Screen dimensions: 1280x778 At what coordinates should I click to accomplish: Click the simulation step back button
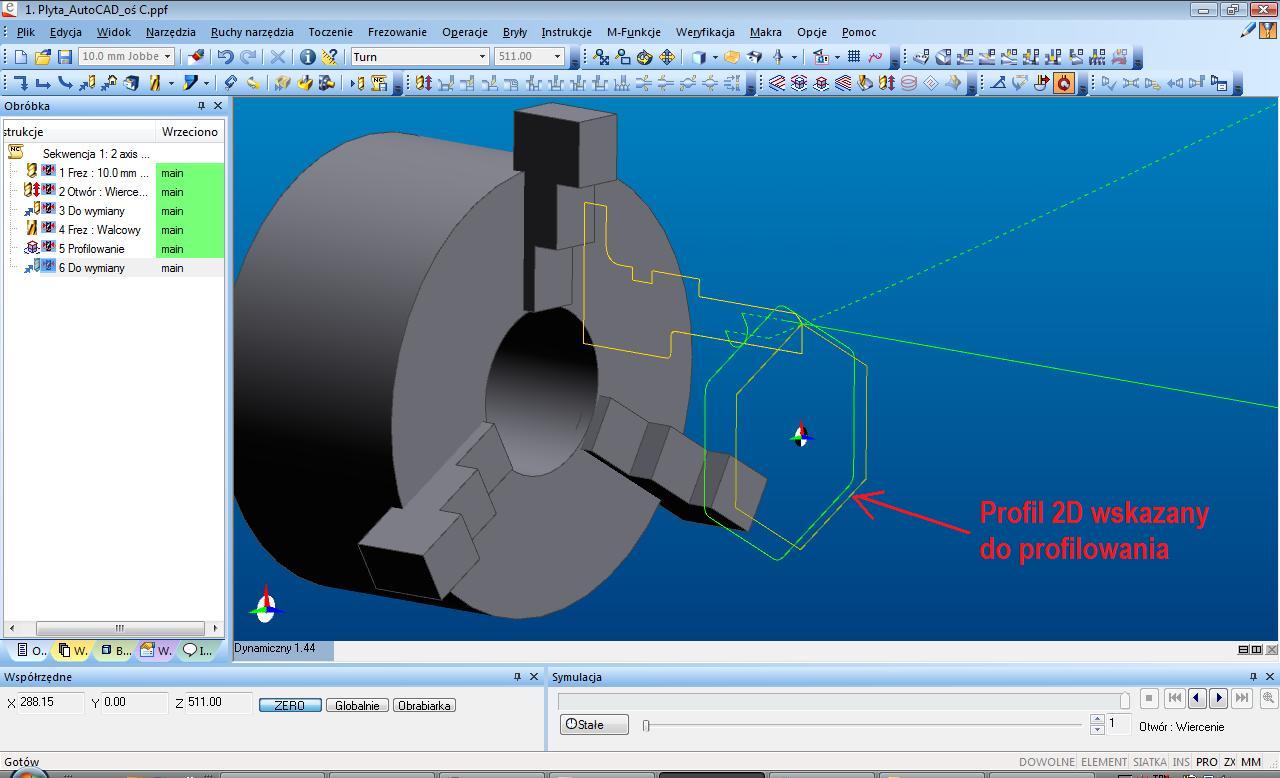1197,698
